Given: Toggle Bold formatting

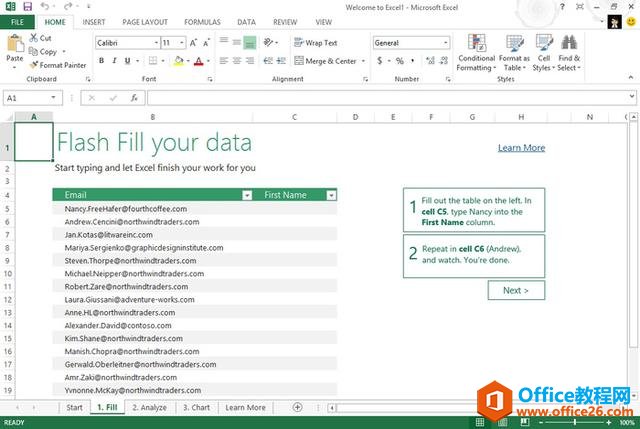Looking at the screenshot, I should tap(101, 61).
